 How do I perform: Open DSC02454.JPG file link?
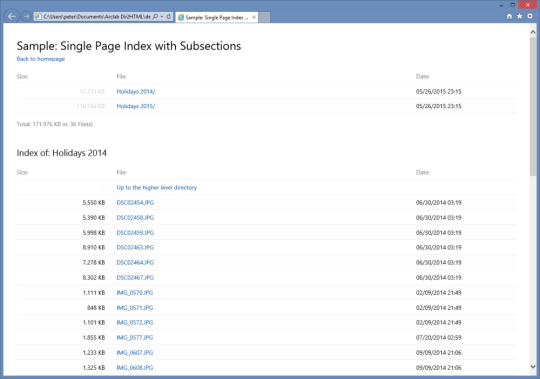[x=135, y=203]
